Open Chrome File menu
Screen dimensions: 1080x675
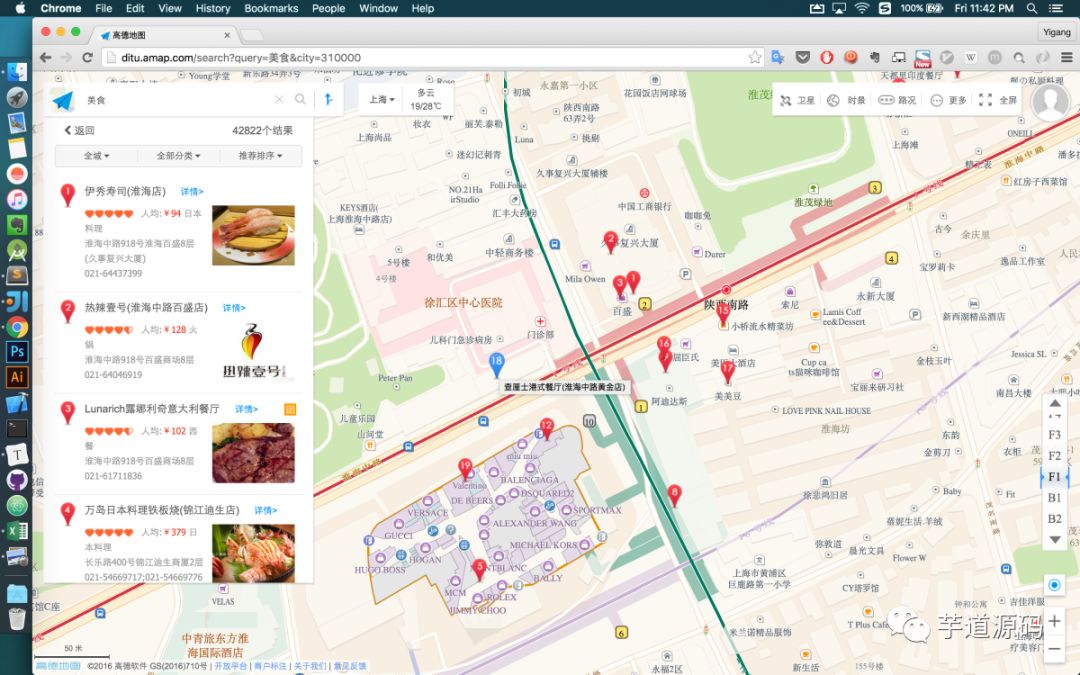103,8
